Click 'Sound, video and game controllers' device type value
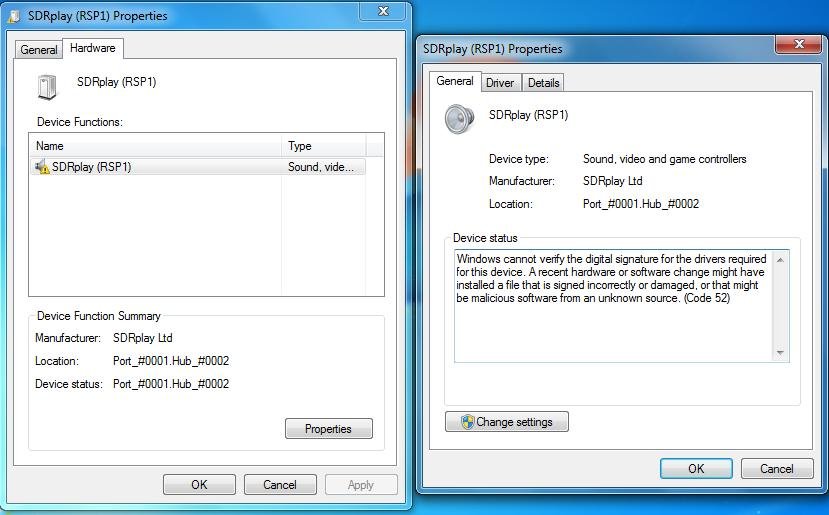 tap(665, 159)
